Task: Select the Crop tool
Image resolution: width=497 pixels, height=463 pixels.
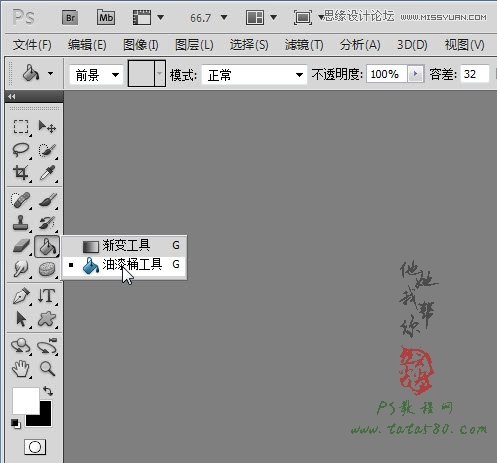Action: [21, 173]
